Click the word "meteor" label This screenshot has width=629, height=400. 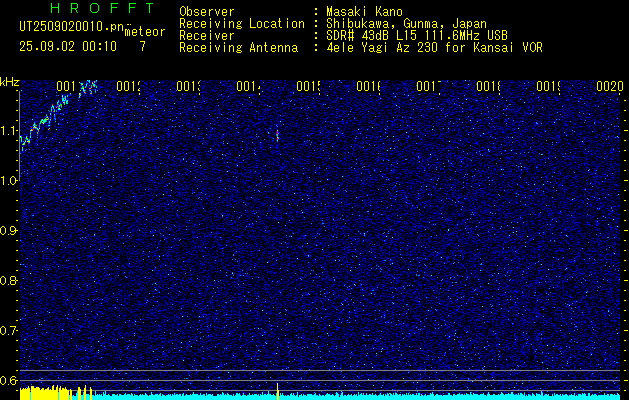[145, 32]
